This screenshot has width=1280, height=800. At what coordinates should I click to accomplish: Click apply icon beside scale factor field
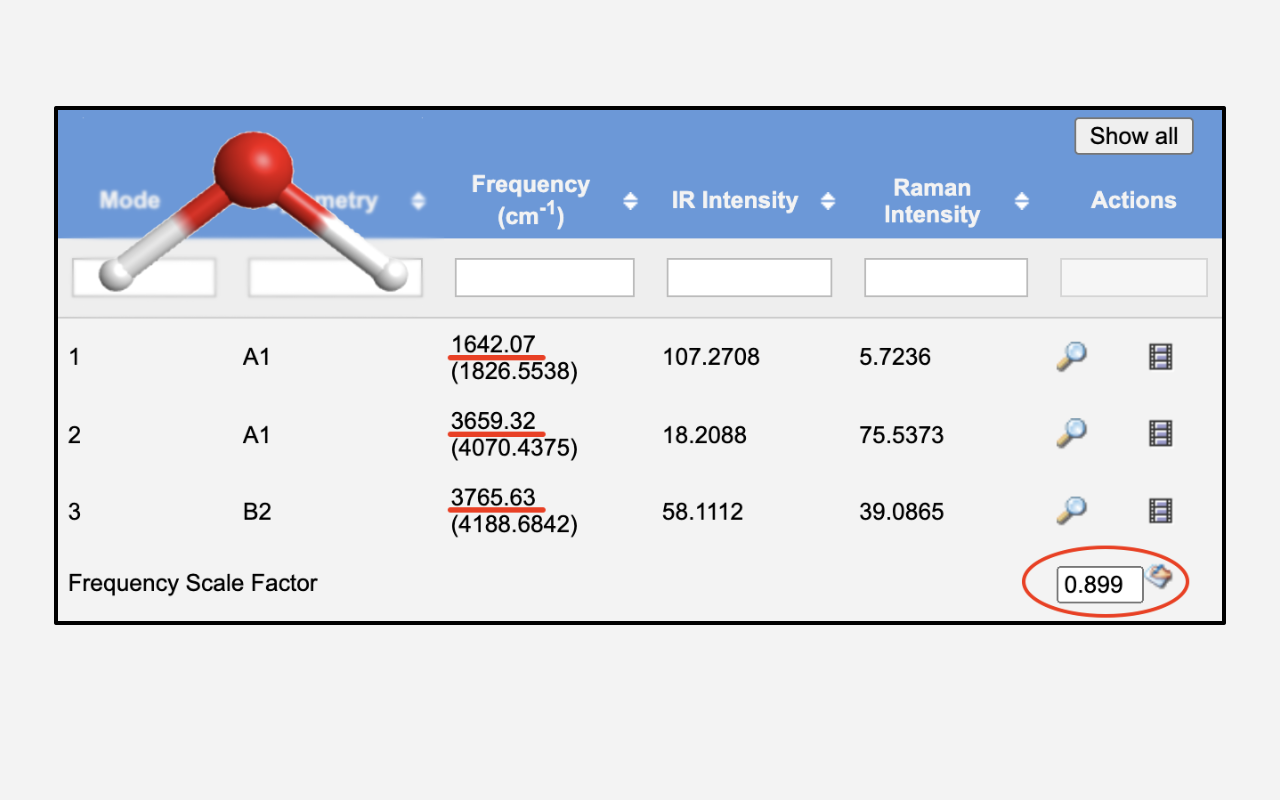pyautogui.click(x=1159, y=576)
